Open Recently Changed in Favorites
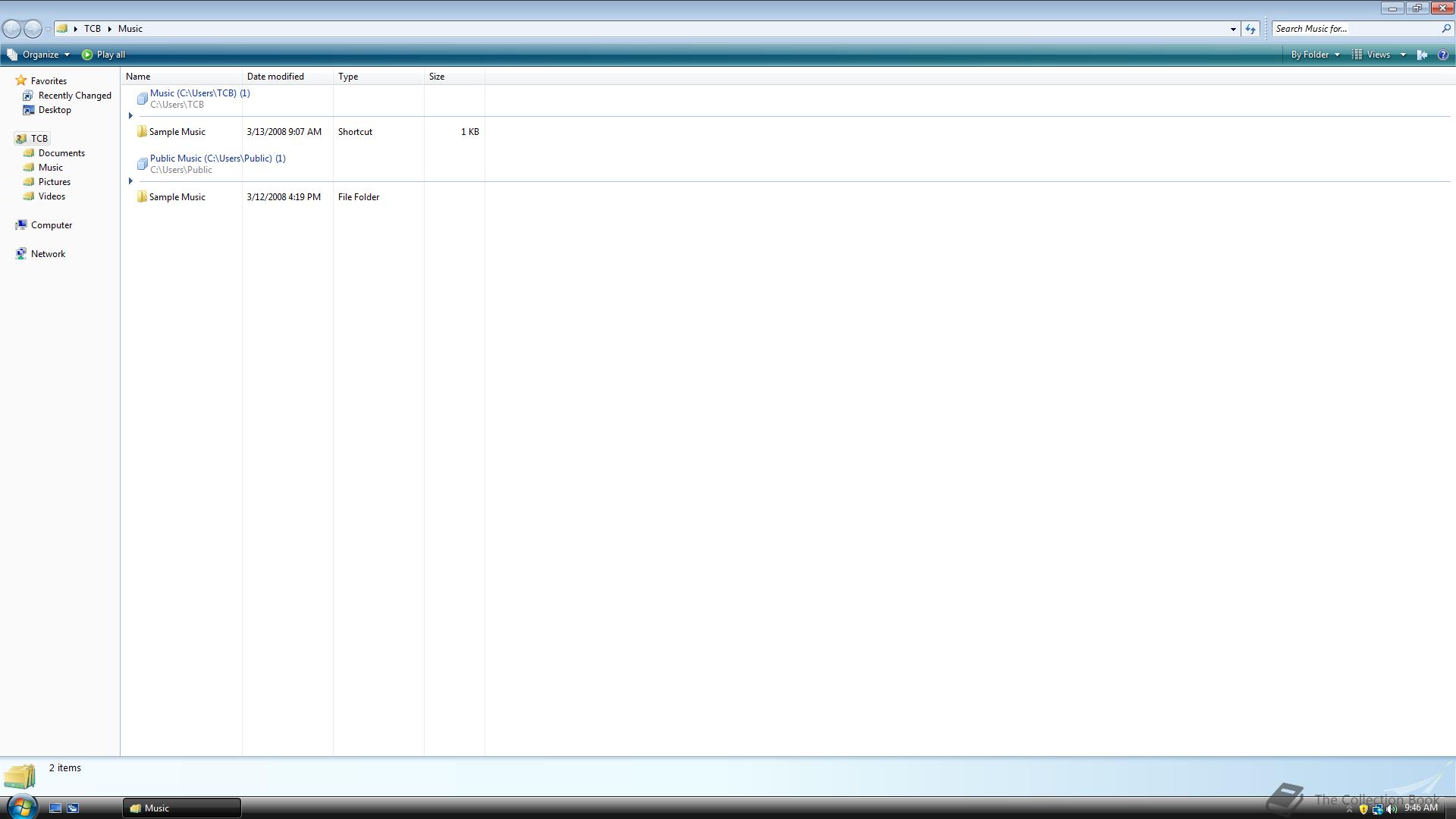The width and height of the screenshot is (1456, 819). 67,96
